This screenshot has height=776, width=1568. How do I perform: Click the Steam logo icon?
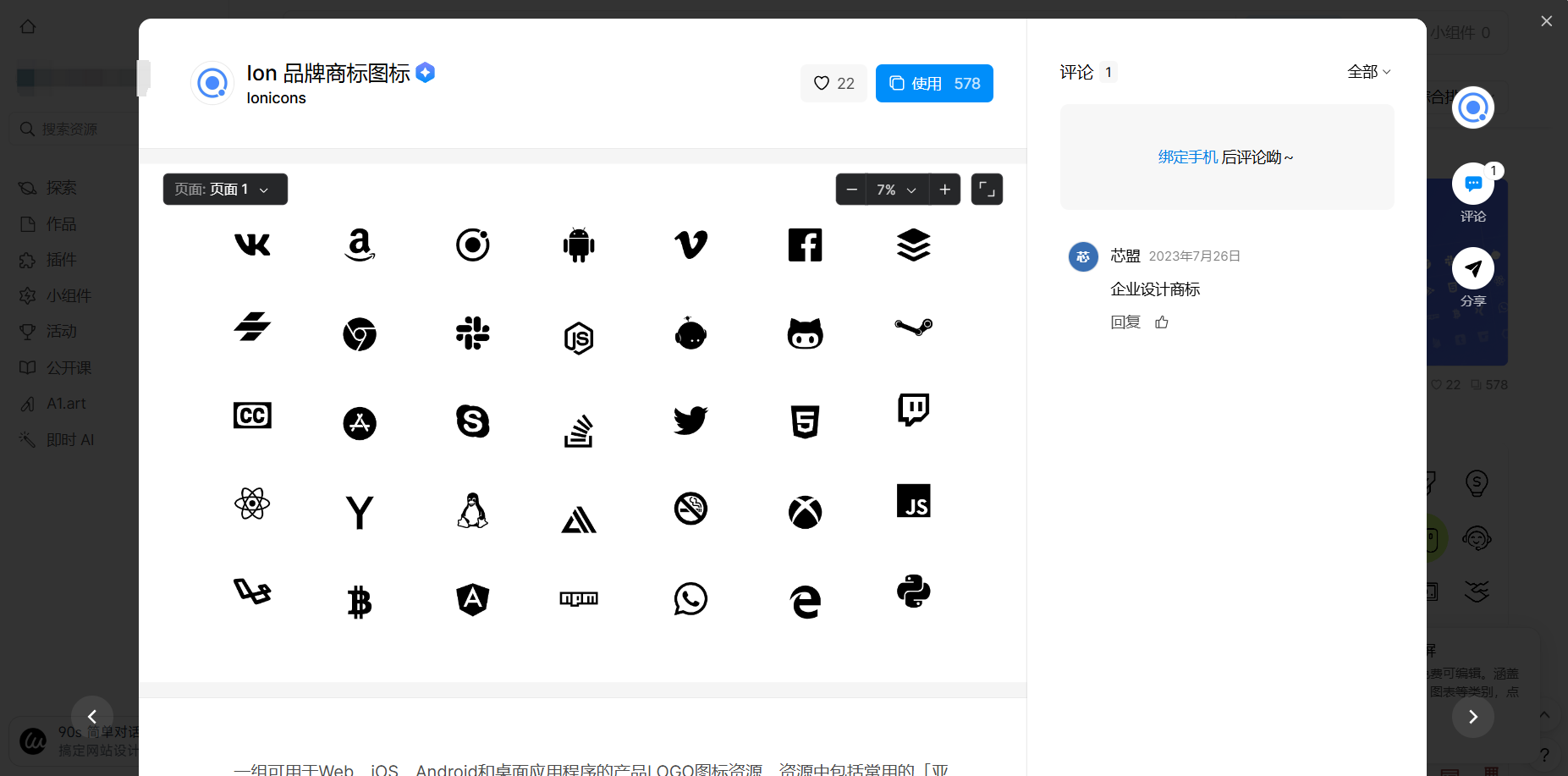(x=913, y=327)
